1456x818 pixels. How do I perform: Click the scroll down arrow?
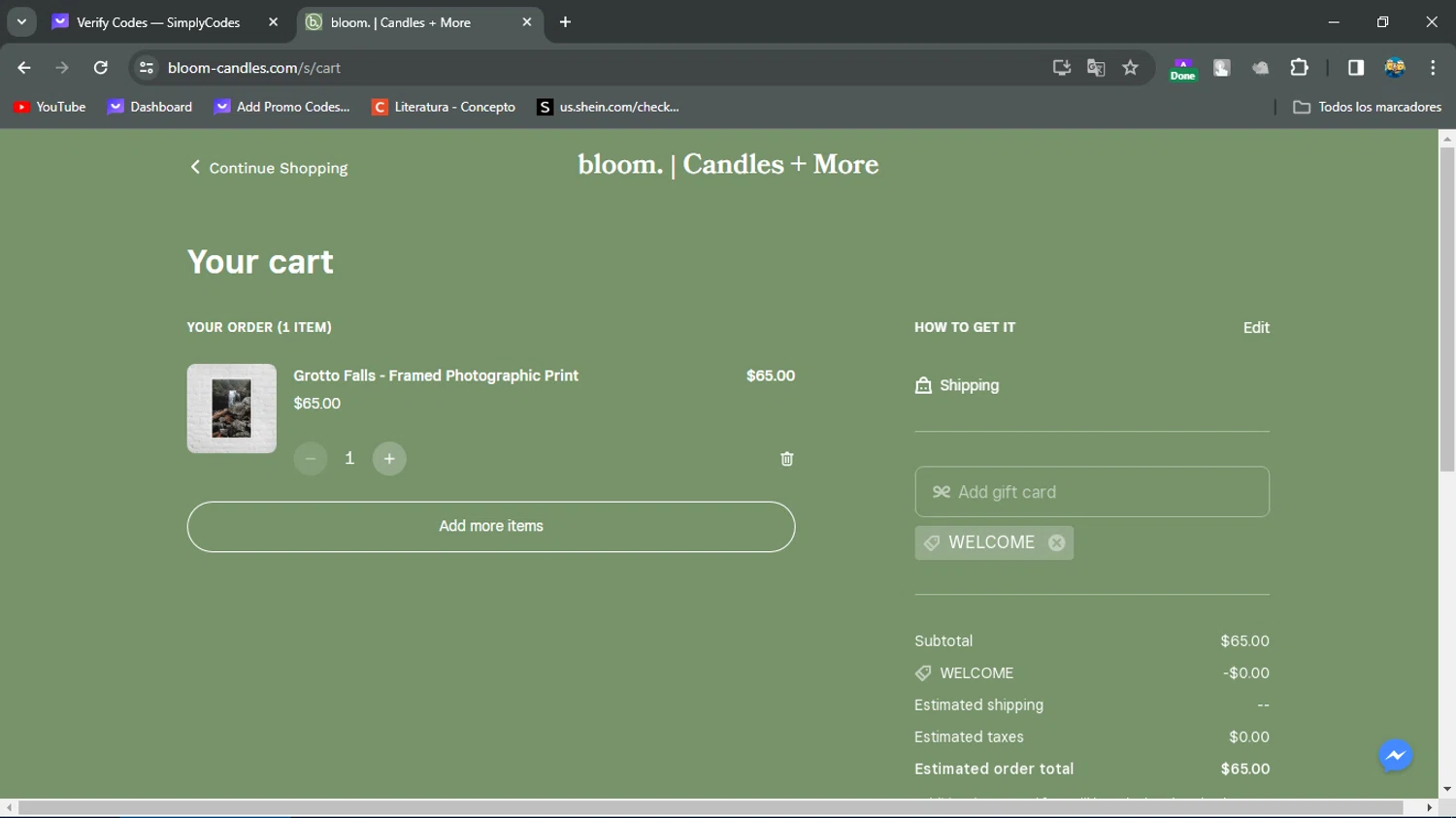(1447, 790)
